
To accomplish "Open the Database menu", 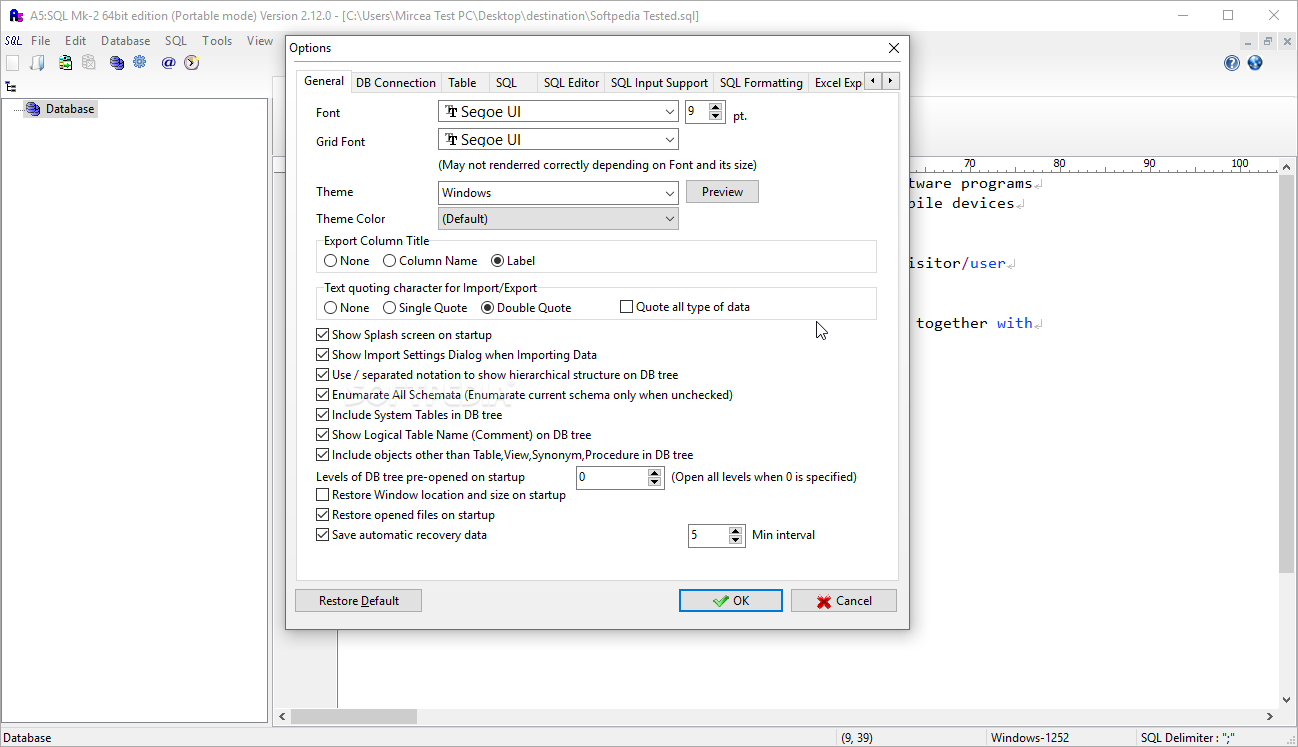I will 126,41.
